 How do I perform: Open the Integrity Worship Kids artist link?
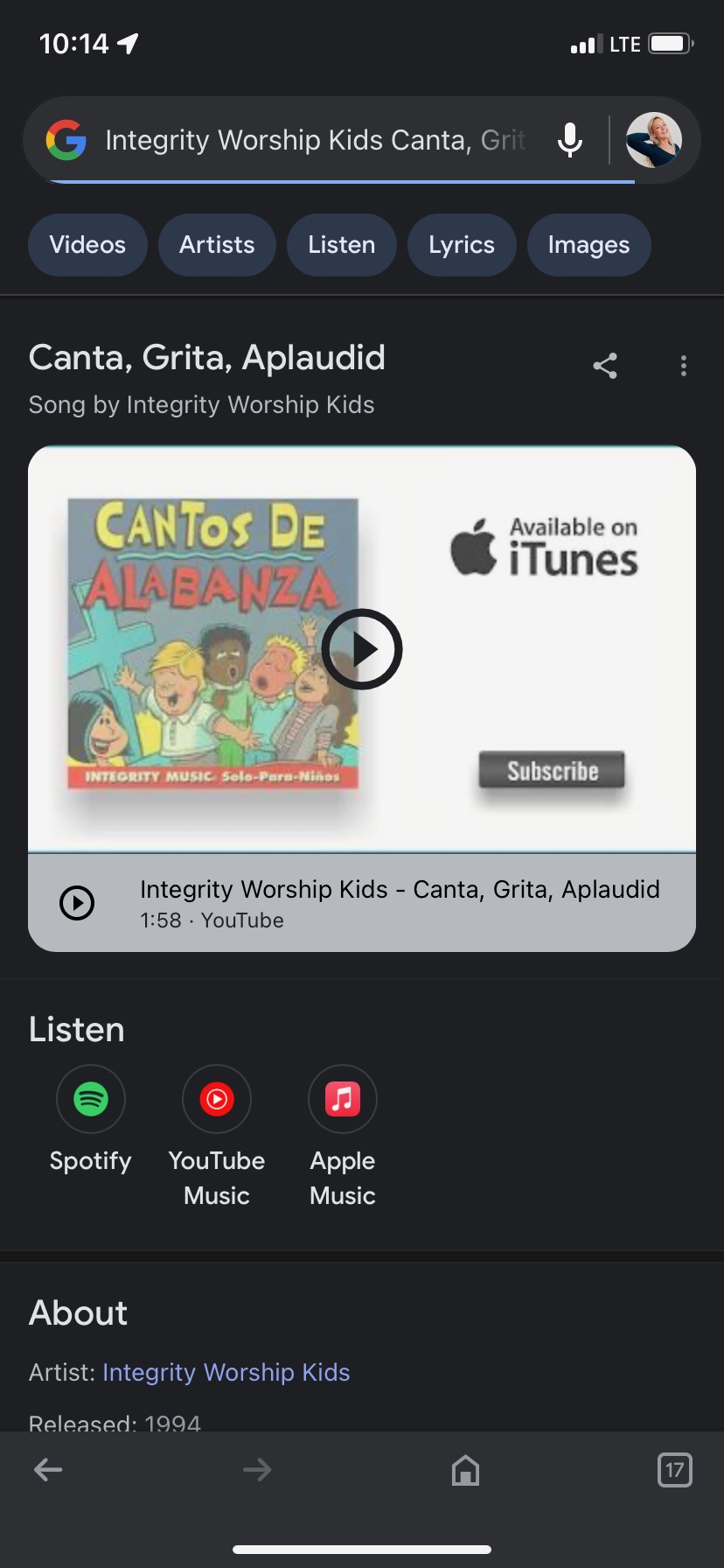(x=226, y=1372)
